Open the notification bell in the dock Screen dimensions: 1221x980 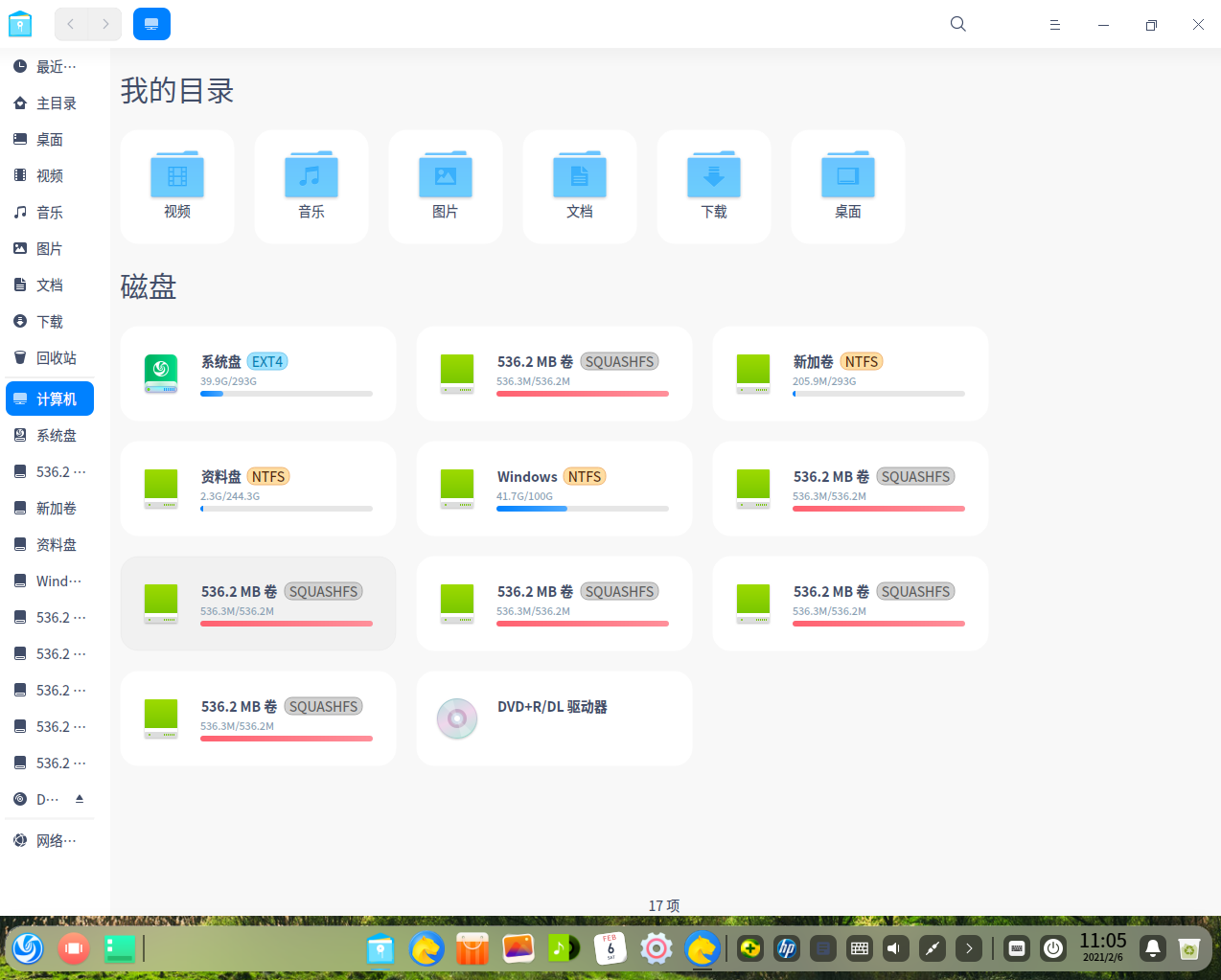click(x=1153, y=948)
